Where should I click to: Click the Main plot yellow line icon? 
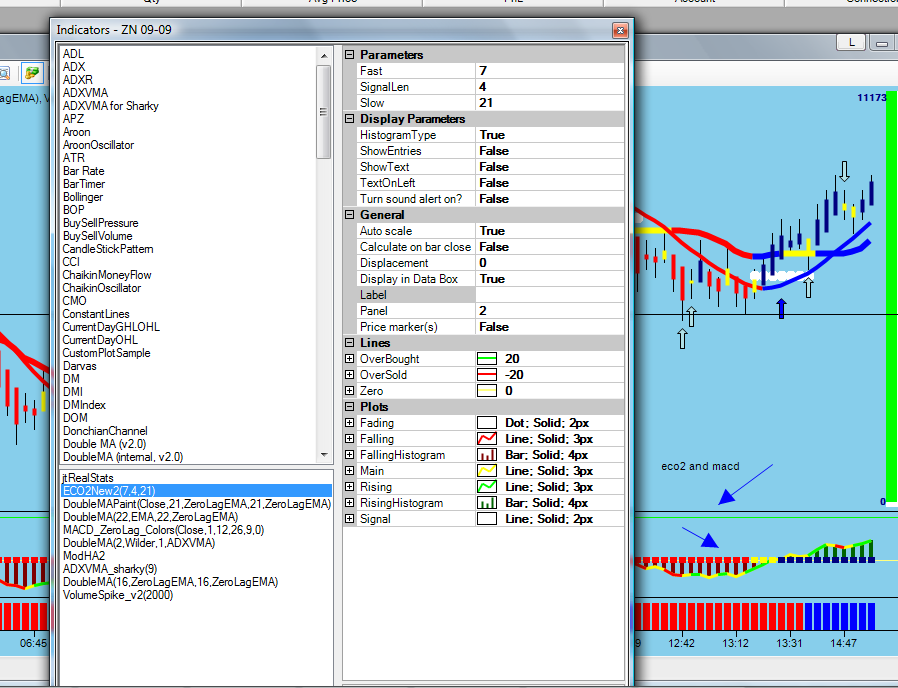coord(486,471)
